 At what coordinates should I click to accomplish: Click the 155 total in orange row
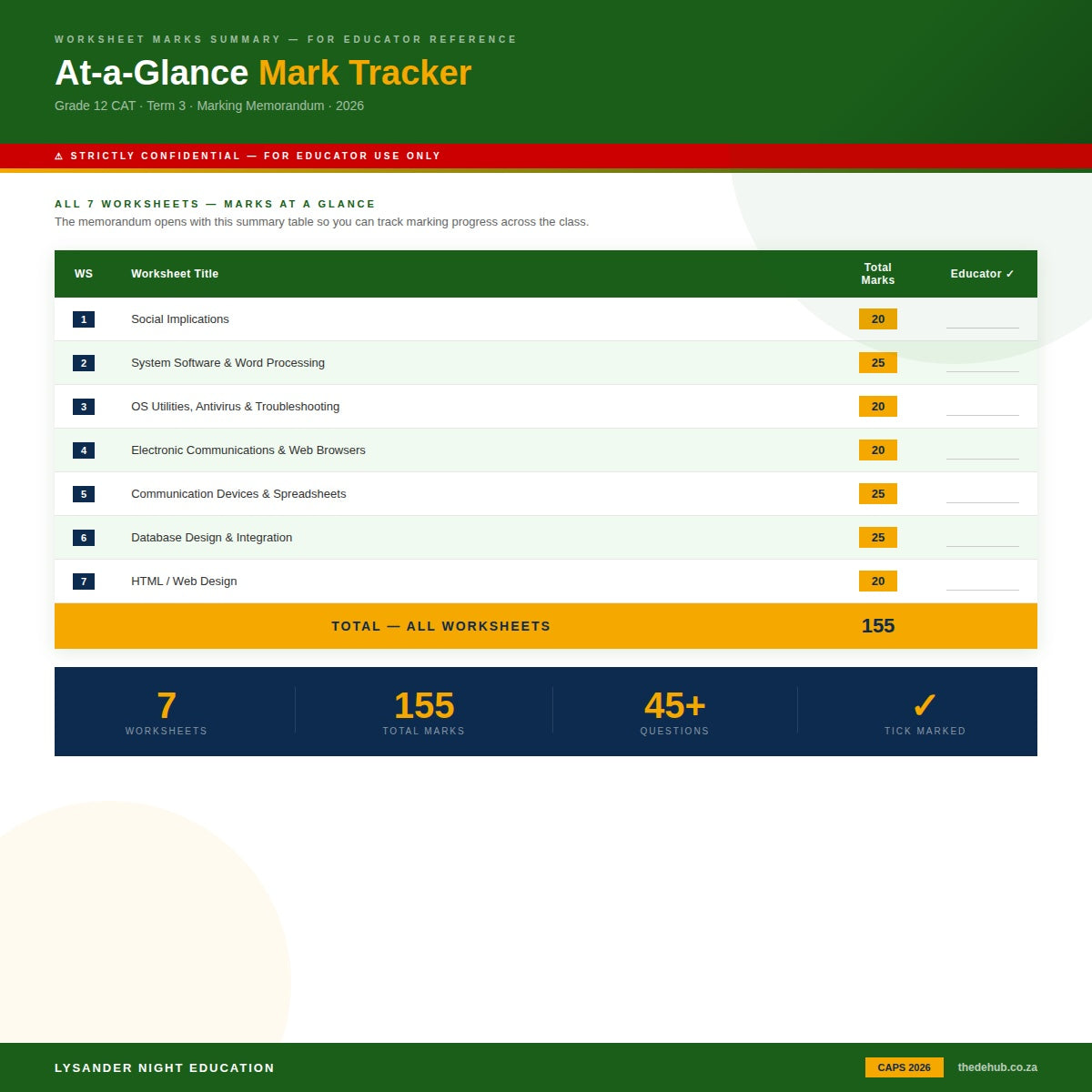(878, 626)
